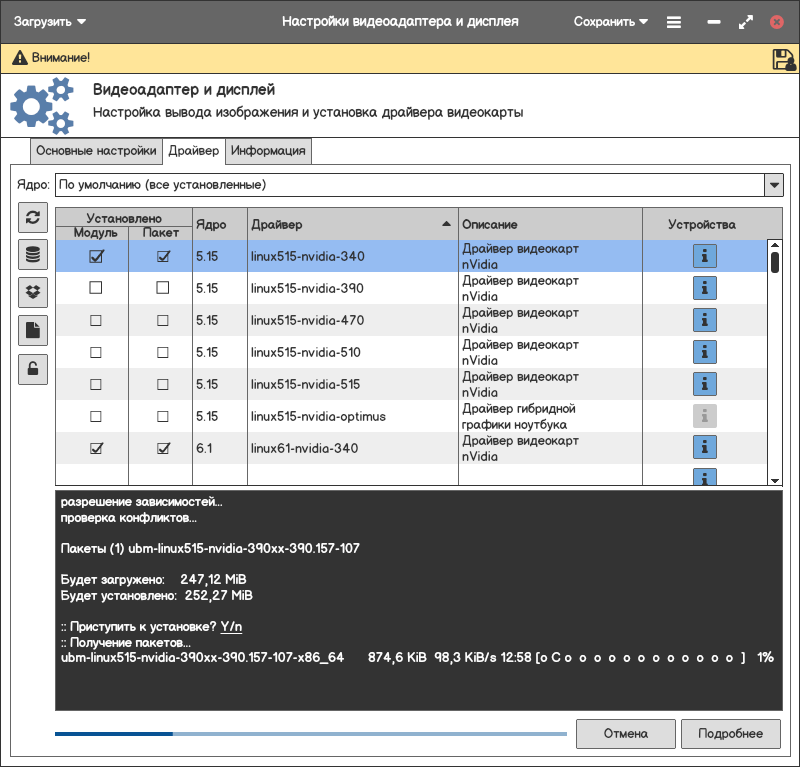This screenshot has width=800, height=767.
Task: Click the dropbox-style packages icon
Action: pyautogui.click(x=33, y=292)
